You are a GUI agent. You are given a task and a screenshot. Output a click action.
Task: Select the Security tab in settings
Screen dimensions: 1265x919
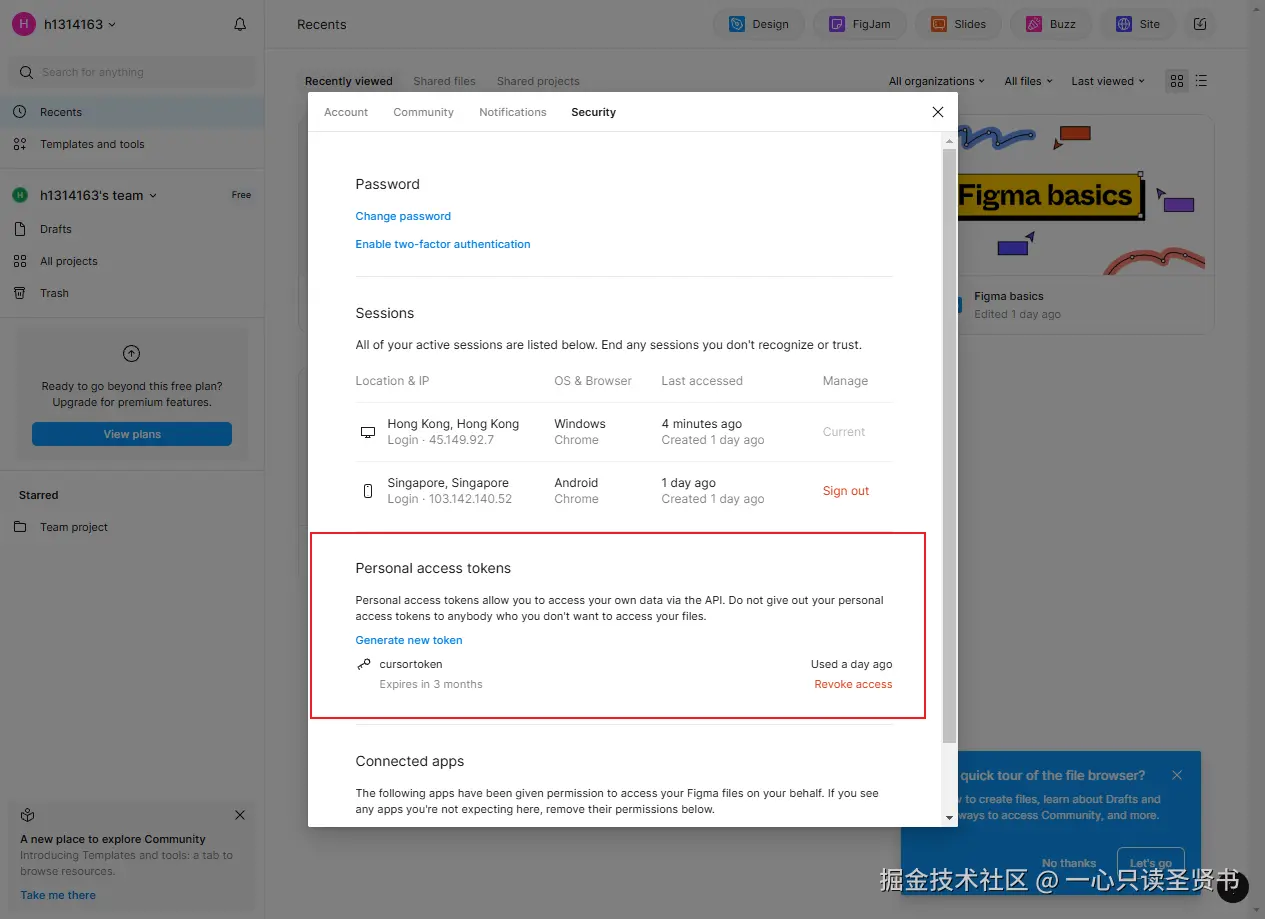(x=593, y=112)
